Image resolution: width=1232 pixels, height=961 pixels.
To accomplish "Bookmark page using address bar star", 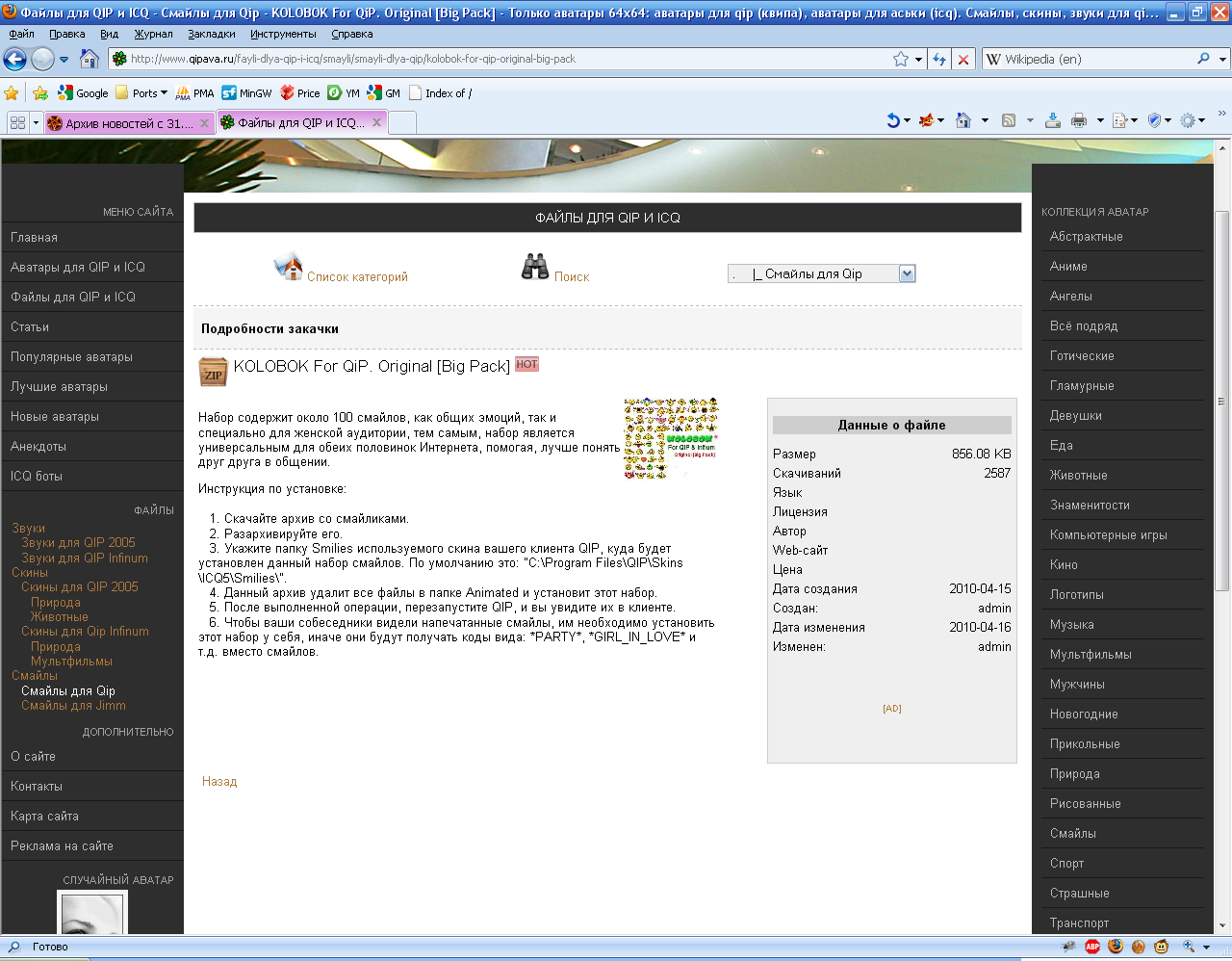I will coord(901,60).
